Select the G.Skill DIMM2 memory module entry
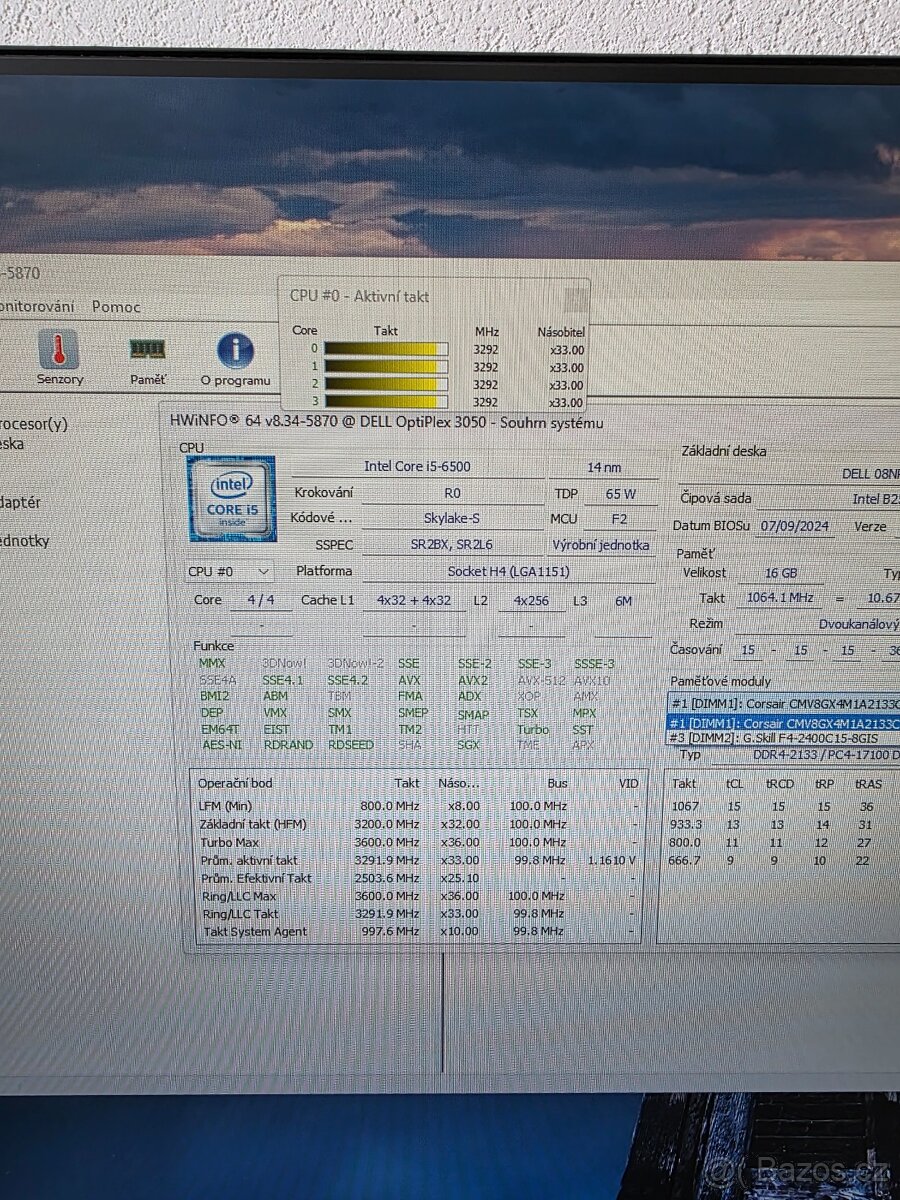Screen dimensions: 900x1200 tap(775, 738)
